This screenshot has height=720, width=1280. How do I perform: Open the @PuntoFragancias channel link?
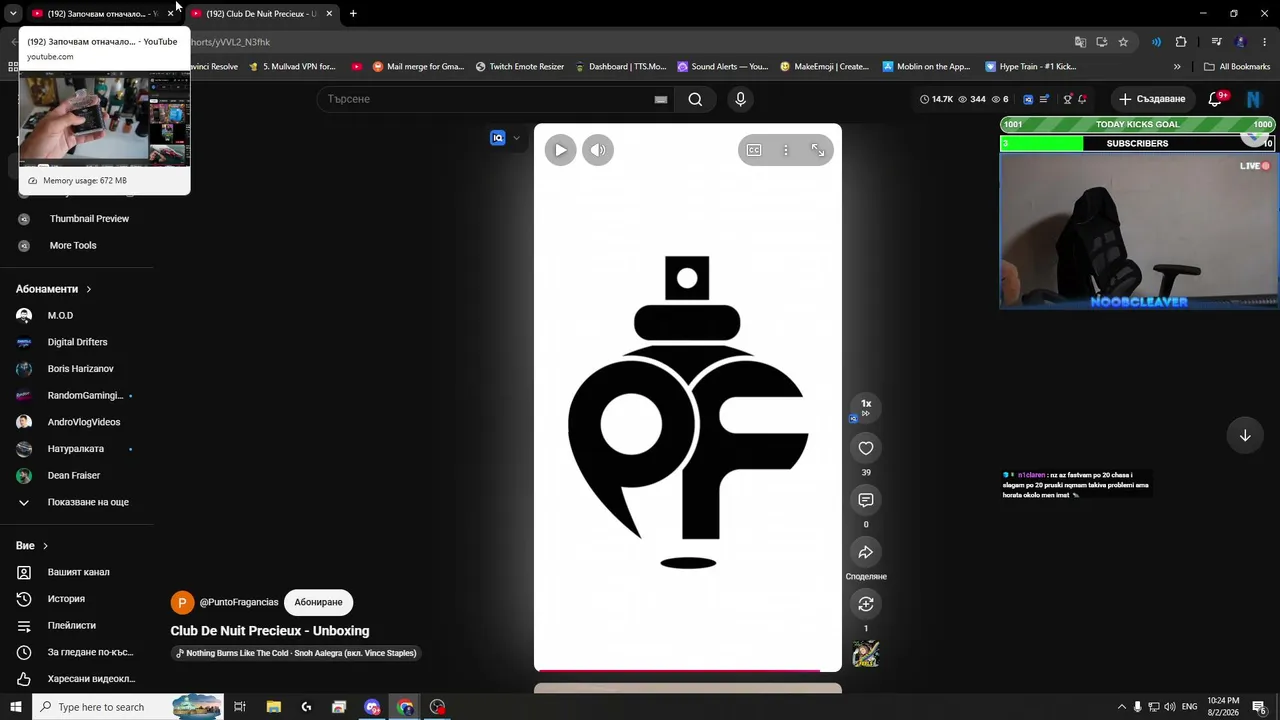pyautogui.click(x=239, y=602)
